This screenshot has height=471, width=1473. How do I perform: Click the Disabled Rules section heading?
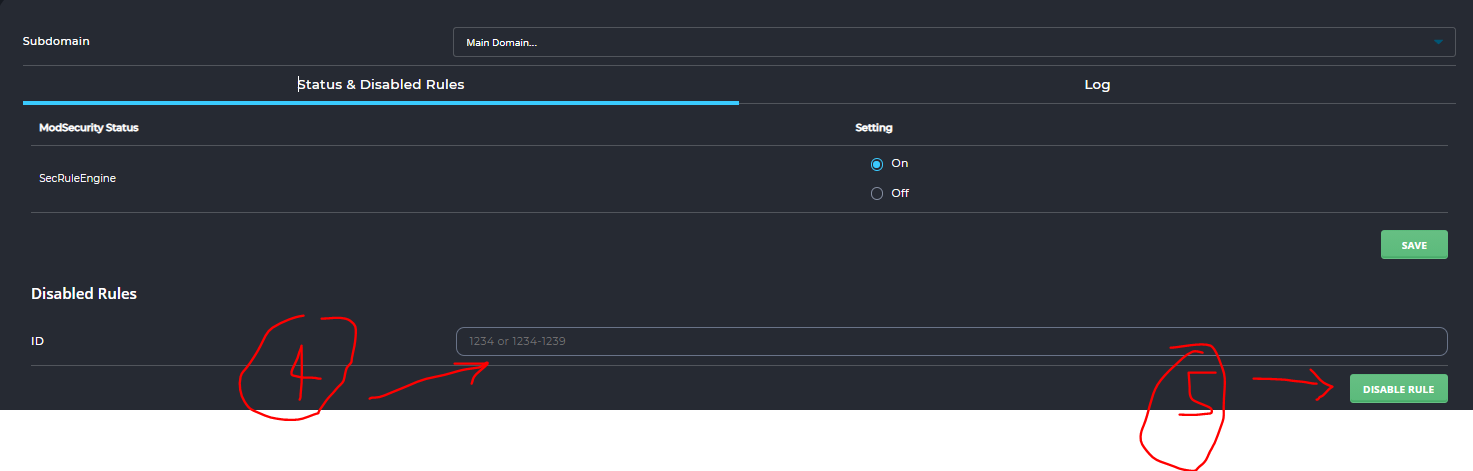click(84, 294)
